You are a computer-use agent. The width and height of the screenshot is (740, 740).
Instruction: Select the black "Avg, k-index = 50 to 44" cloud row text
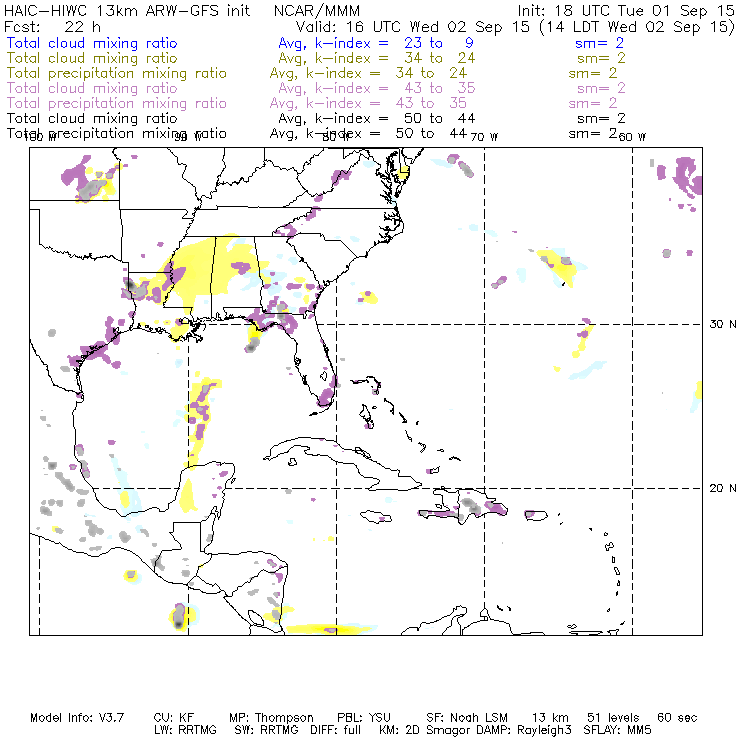click(377, 118)
